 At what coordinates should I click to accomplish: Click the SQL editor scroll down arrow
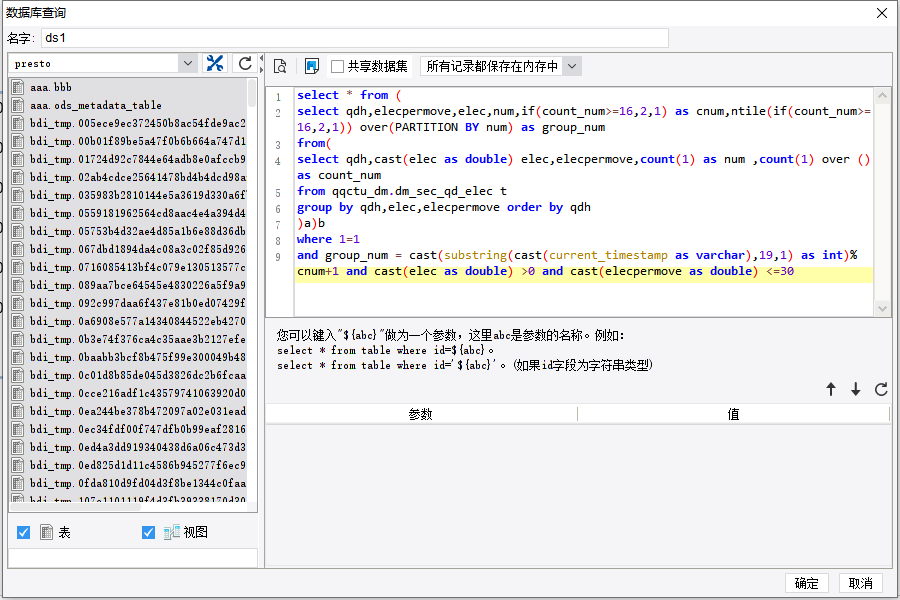point(882,308)
